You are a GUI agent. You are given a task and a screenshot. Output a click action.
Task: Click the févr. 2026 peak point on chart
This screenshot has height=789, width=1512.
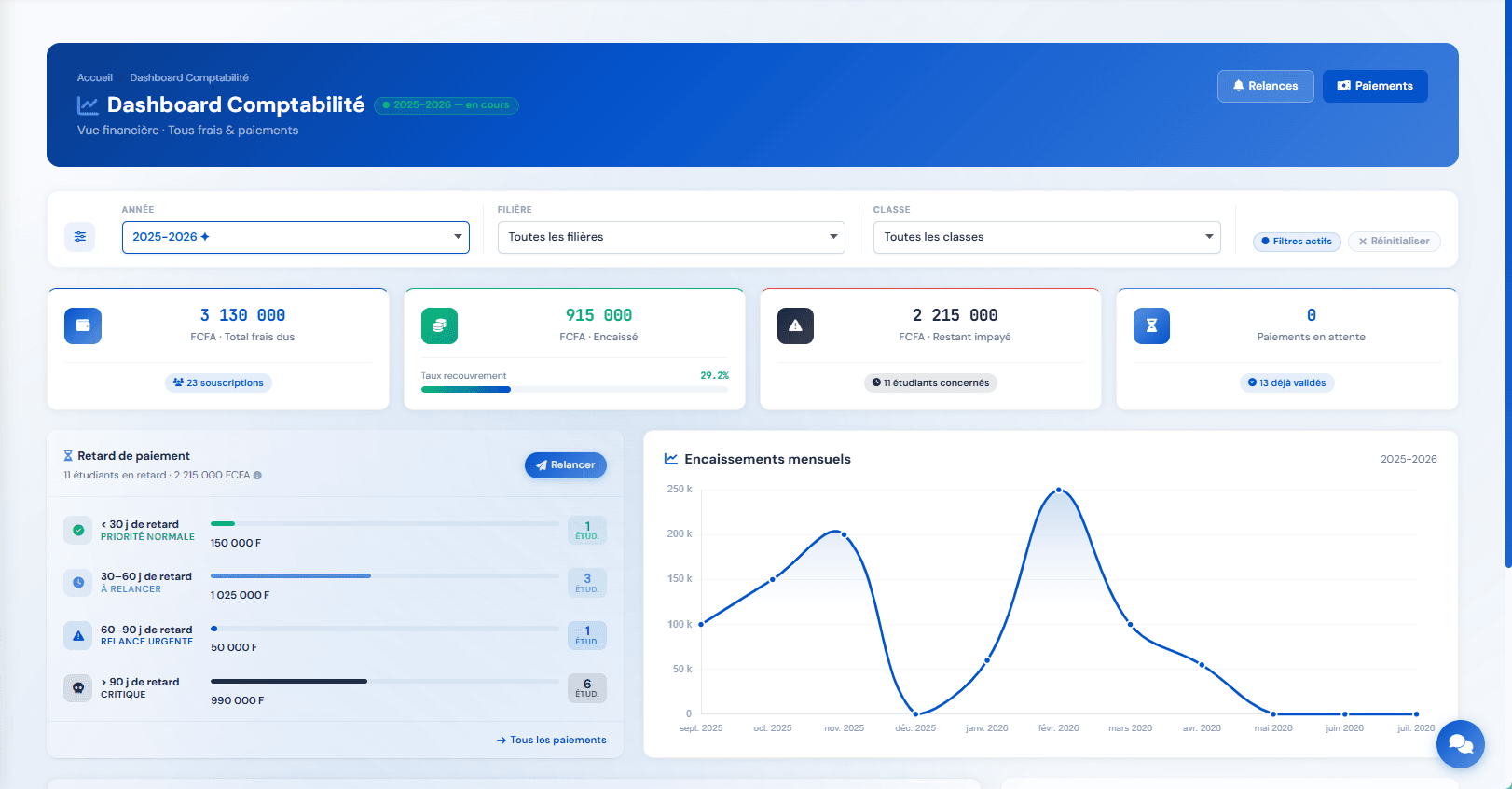coord(1058,490)
